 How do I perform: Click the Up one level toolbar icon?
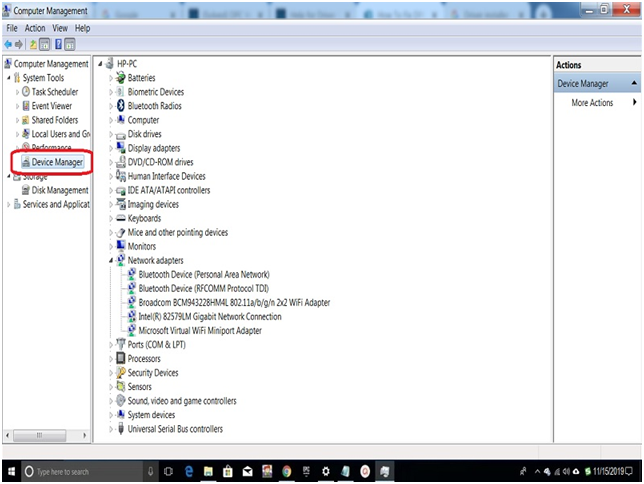click(33, 44)
